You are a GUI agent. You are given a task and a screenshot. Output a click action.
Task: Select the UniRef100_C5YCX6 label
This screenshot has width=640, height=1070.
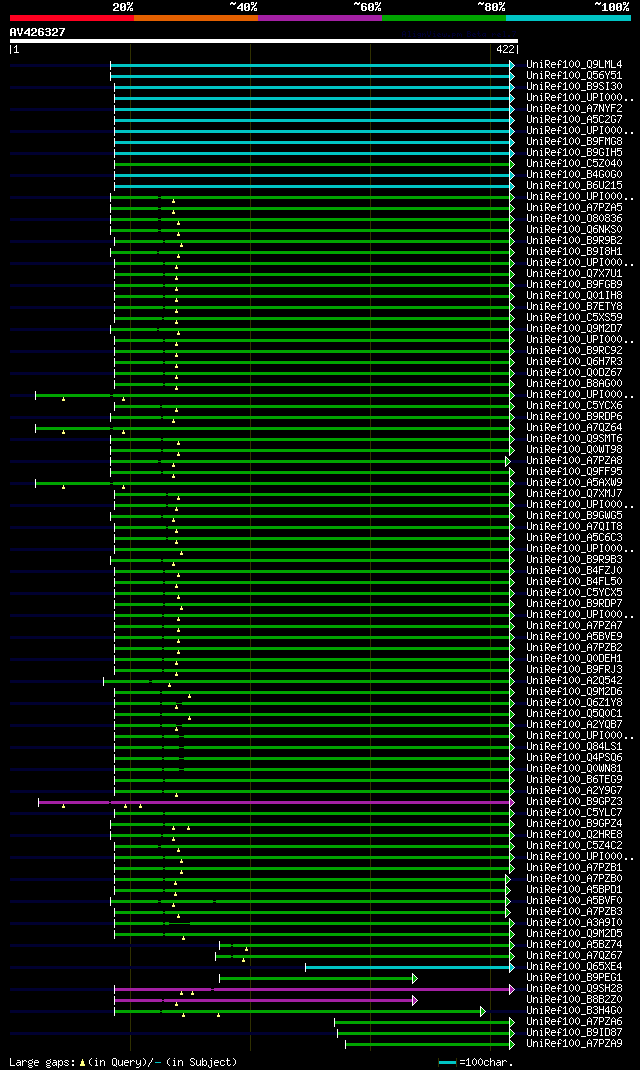pos(574,406)
